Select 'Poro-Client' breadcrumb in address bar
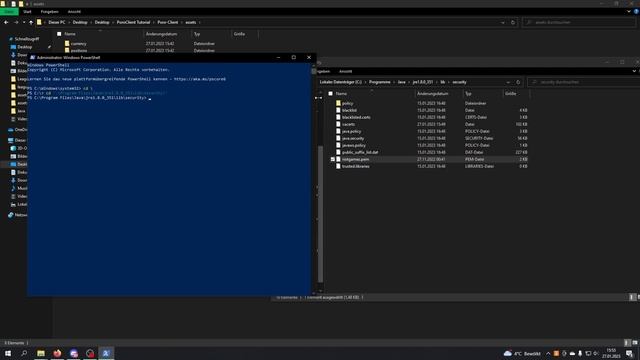Viewport: 640px width, 360px height. (x=168, y=22)
